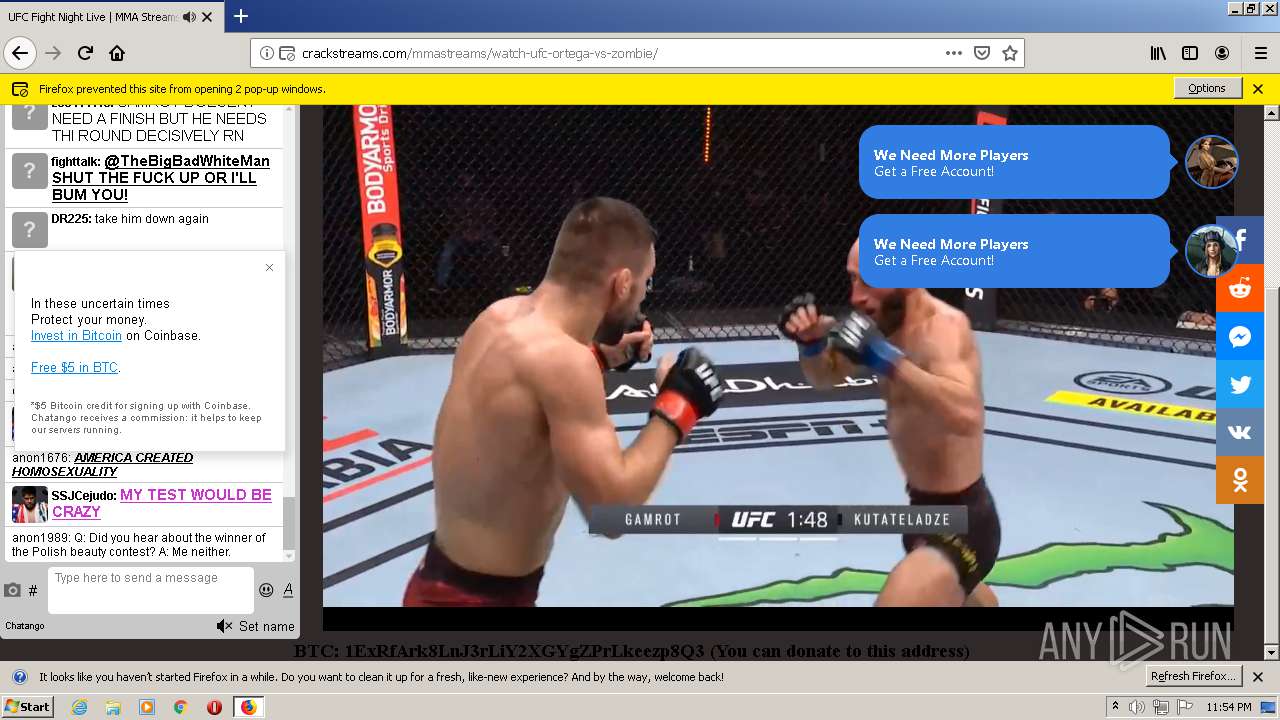Open the Library history and bookmarks
This screenshot has width=1280, height=720.
[x=1158, y=53]
